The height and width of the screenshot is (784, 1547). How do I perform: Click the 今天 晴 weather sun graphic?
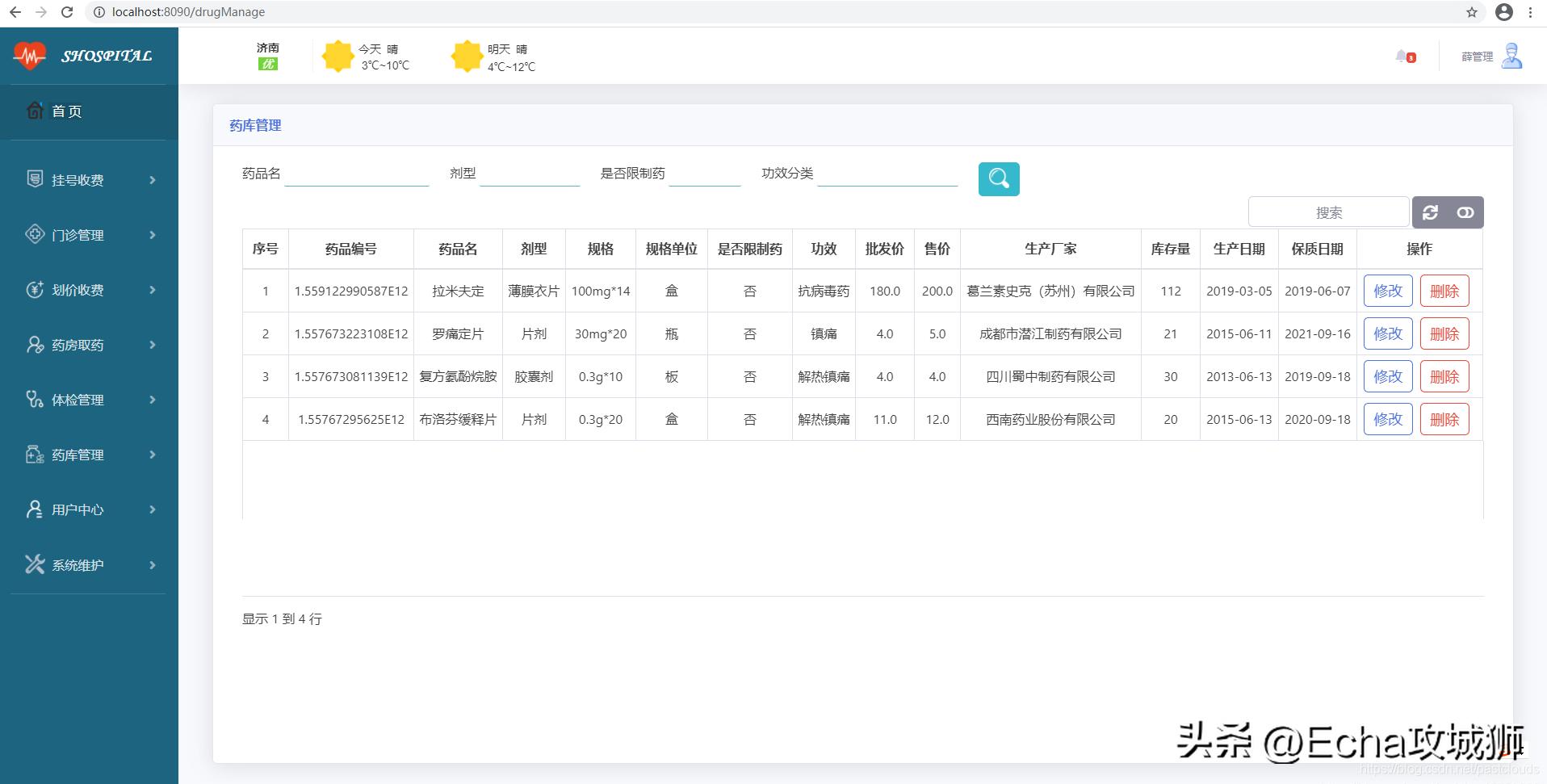pyautogui.click(x=337, y=56)
